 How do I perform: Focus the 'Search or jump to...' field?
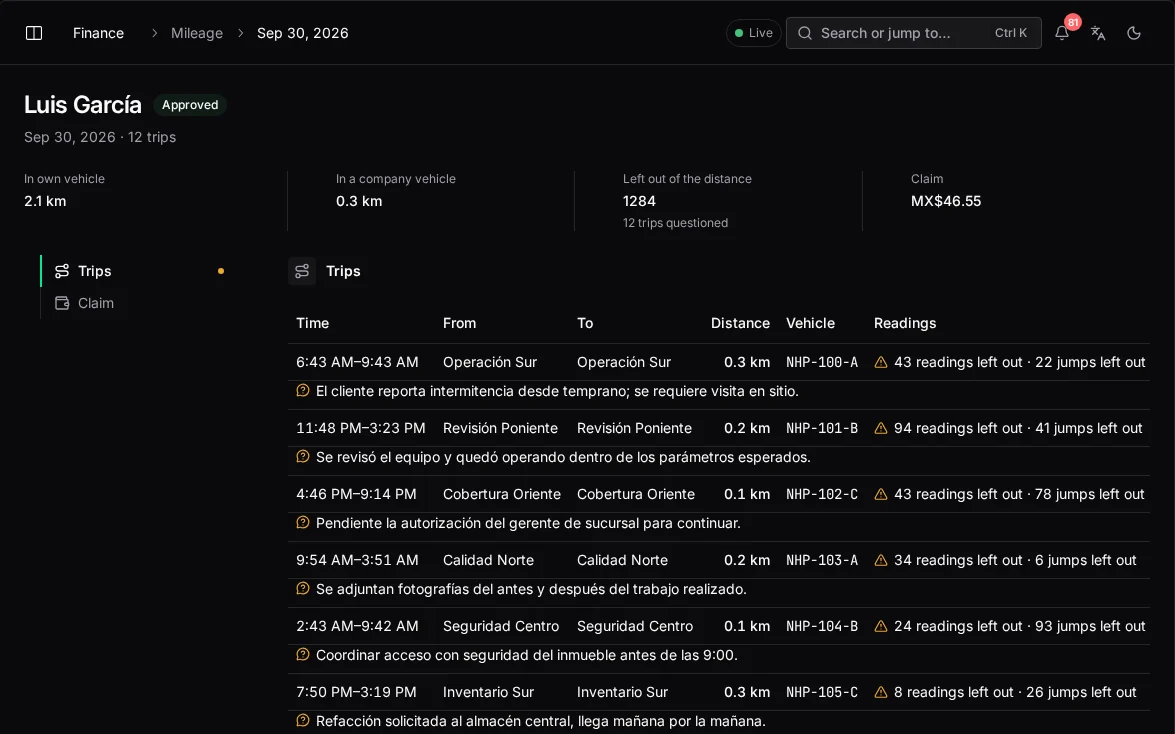[913, 33]
